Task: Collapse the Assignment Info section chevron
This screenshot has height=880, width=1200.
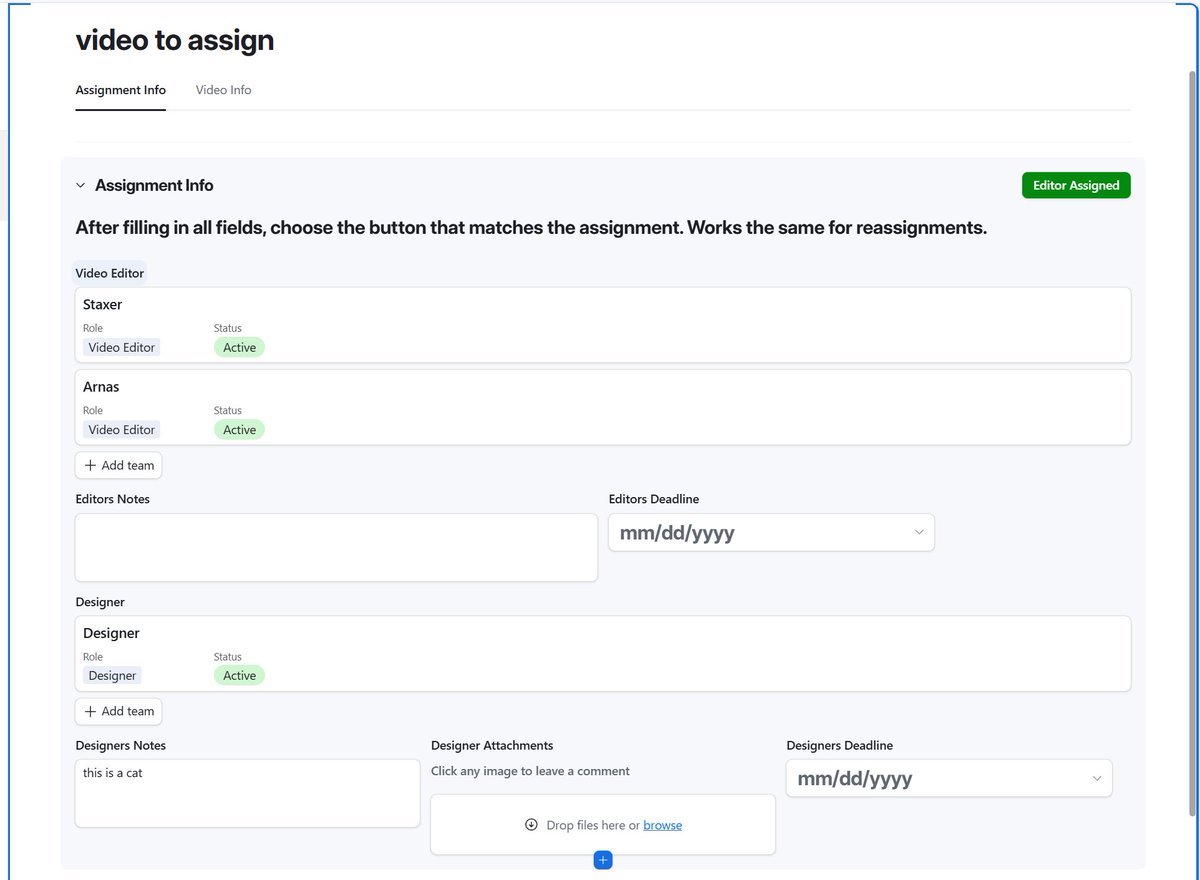Action: click(x=81, y=186)
